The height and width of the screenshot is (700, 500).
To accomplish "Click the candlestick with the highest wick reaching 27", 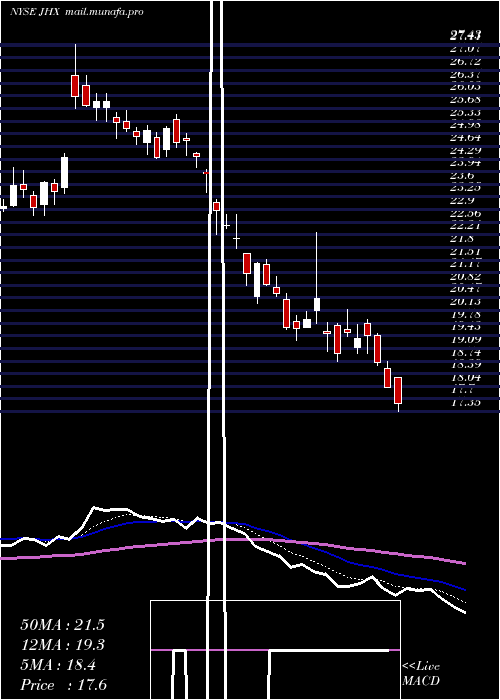I will (x=75, y=76).
